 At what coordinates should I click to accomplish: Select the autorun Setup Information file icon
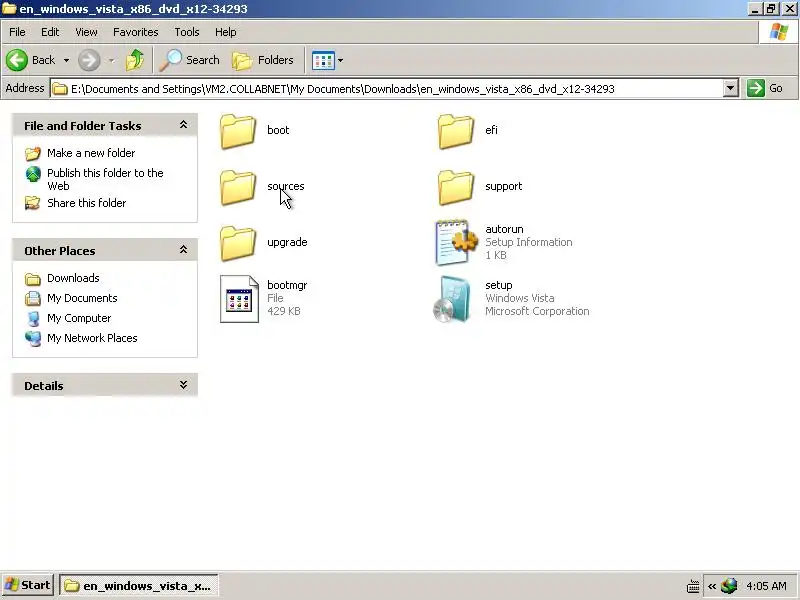456,242
